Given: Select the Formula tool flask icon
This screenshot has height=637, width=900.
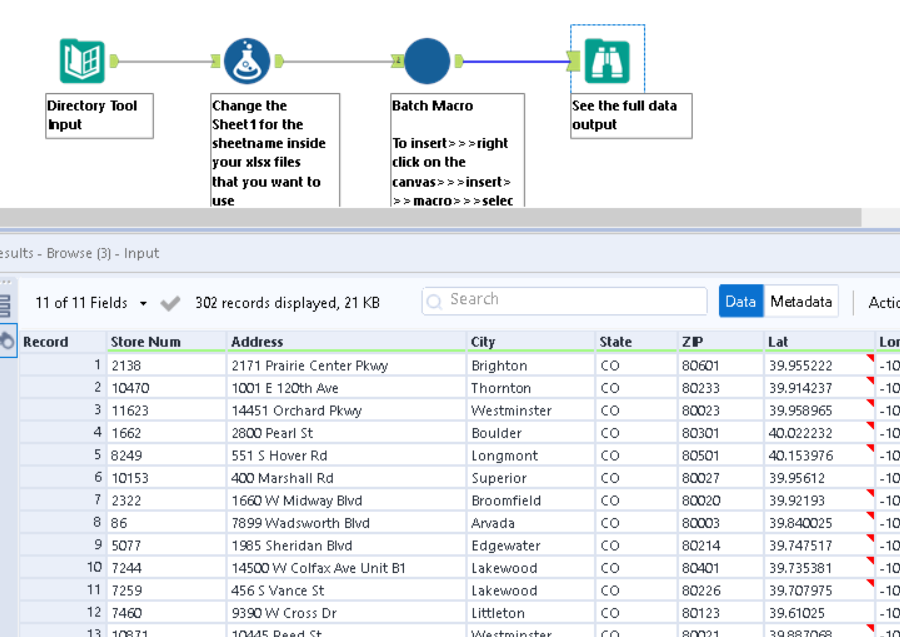Looking at the screenshot, I should (x=246, y=61).
